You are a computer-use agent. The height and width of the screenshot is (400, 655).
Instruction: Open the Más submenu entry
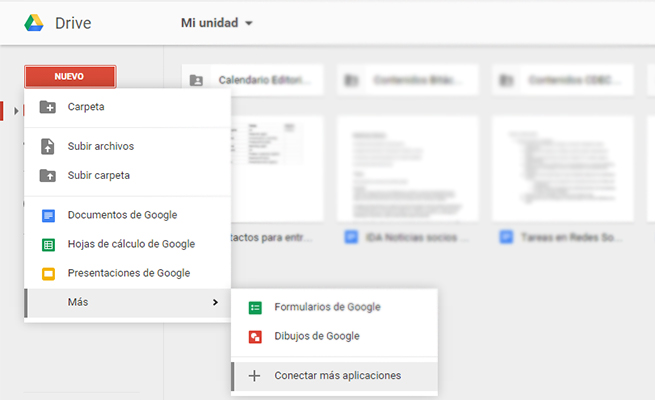(x=127, y=303)
